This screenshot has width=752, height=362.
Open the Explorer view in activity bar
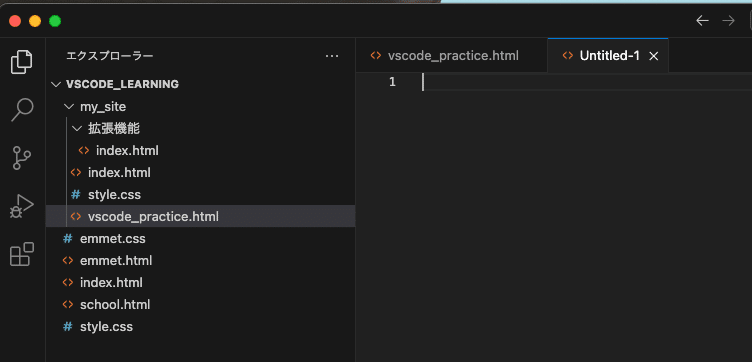[x=22, y=62]
